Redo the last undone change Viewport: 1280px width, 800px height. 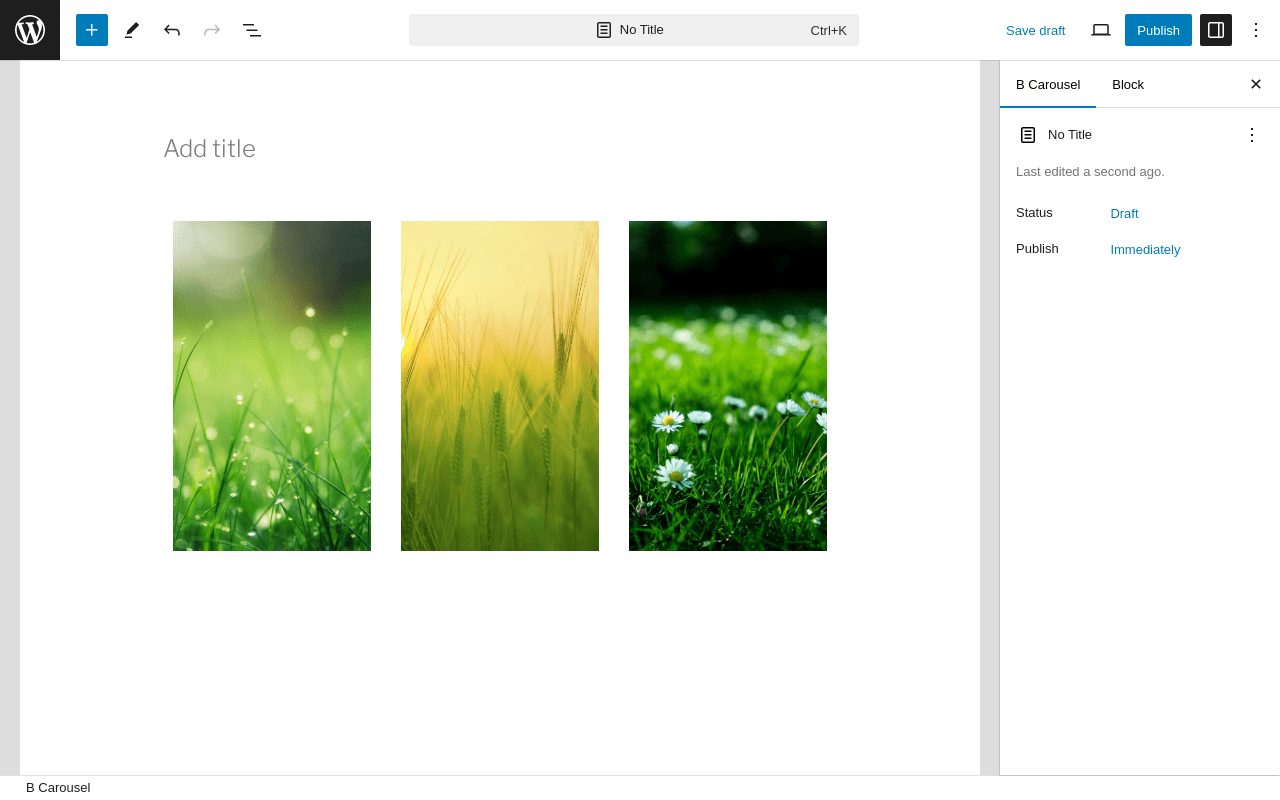coord(212,30)
